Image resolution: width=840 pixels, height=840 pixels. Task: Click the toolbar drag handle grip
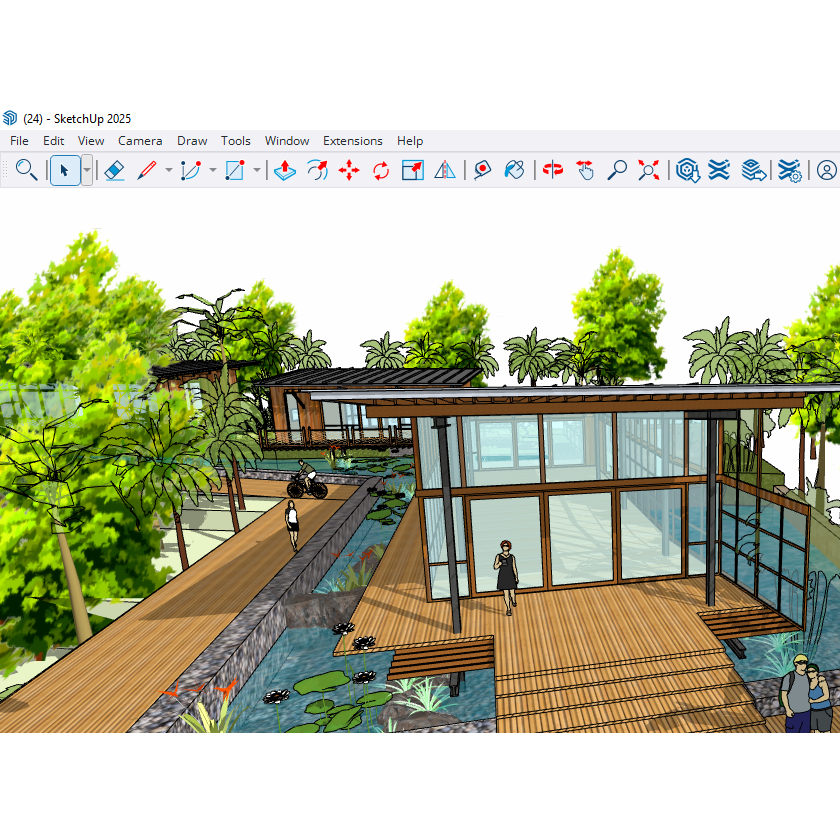click(x=5, y=170)
